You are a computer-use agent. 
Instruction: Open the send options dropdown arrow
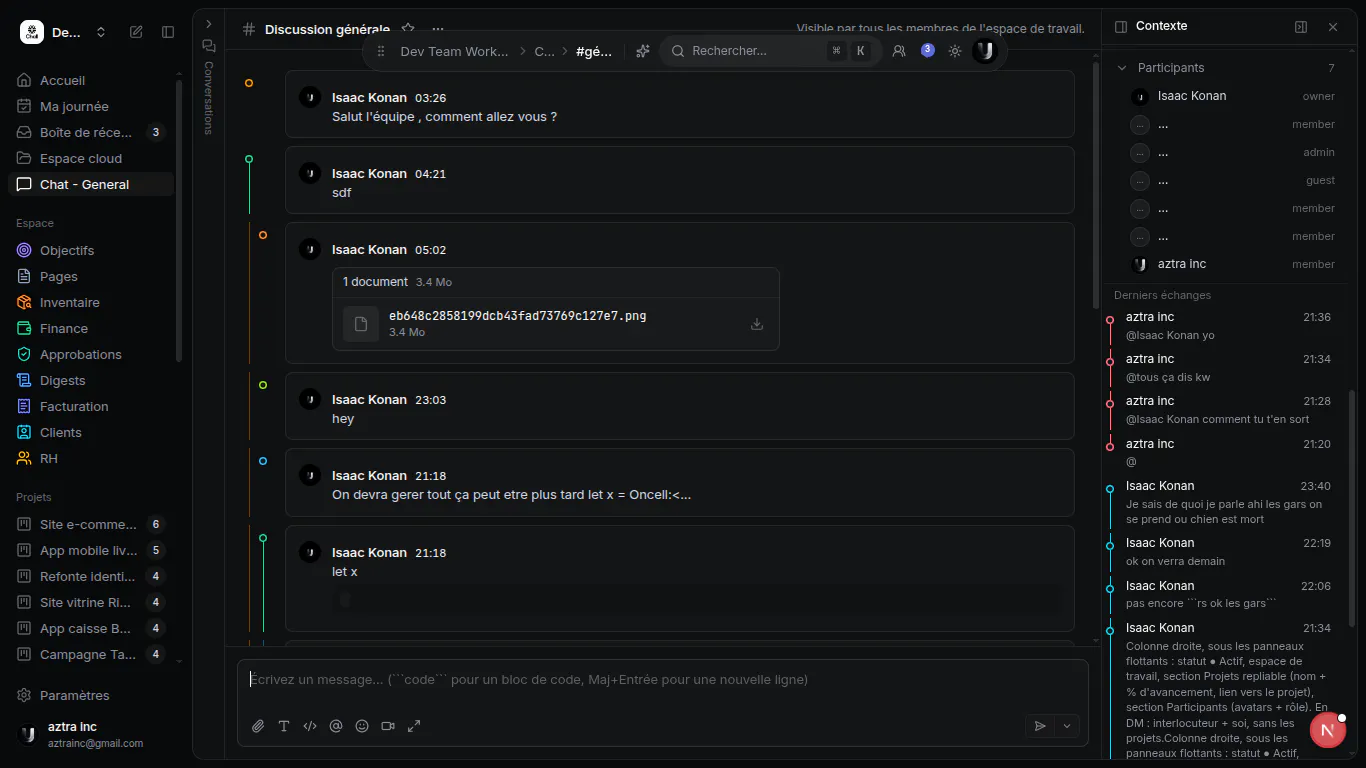[x=1067, y=726]
